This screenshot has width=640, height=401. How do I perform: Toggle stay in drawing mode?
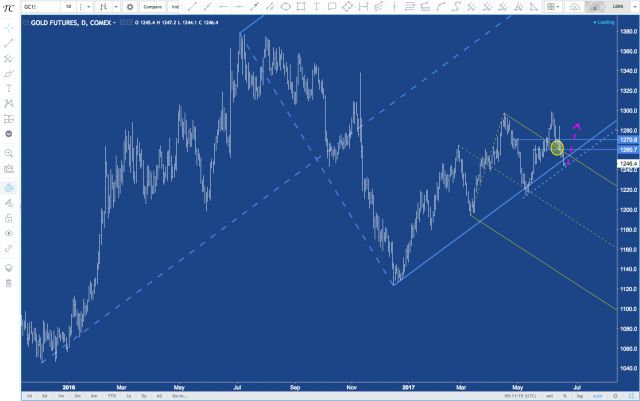tap(9, 203)
